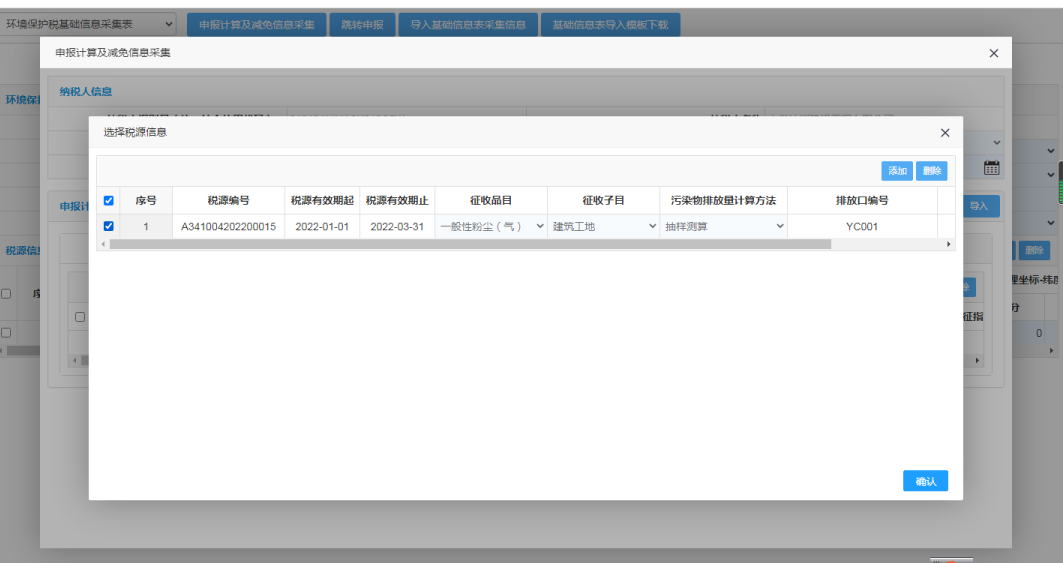Toggle the select-all checkbox in table header
1063x563 pixels.
[x=109, y=200]
